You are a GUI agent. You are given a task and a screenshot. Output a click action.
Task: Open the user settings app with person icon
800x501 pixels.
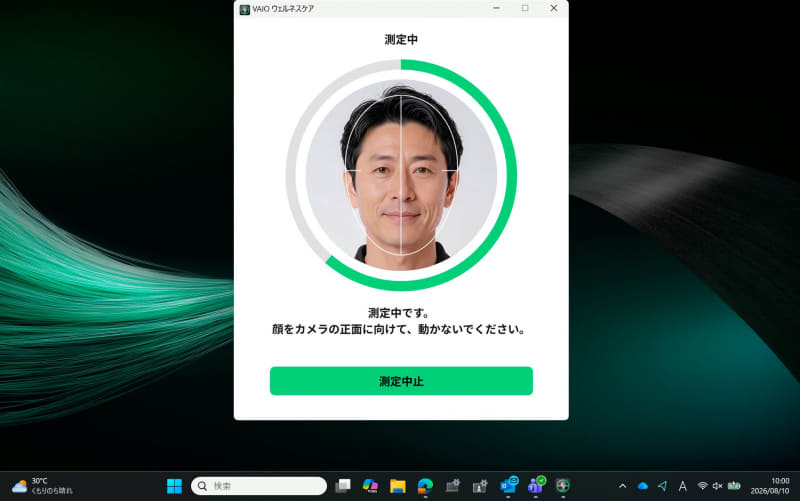coord(480,486)
